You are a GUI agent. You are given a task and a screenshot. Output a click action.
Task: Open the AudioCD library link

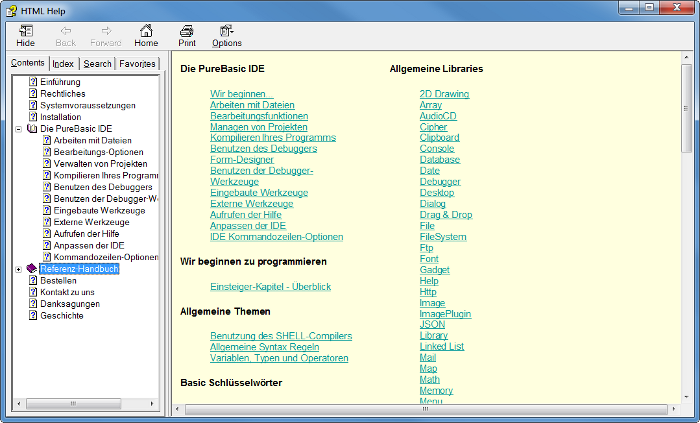tap(438, 116)
